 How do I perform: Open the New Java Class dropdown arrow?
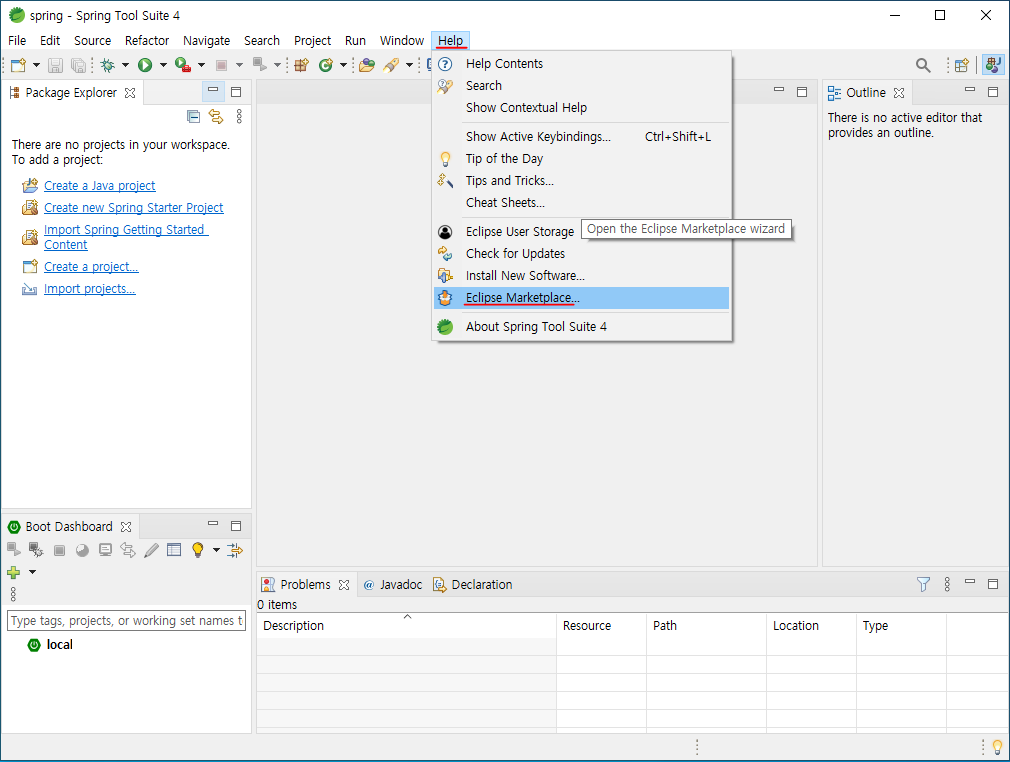pyautogui.click(x=343, y=65)
